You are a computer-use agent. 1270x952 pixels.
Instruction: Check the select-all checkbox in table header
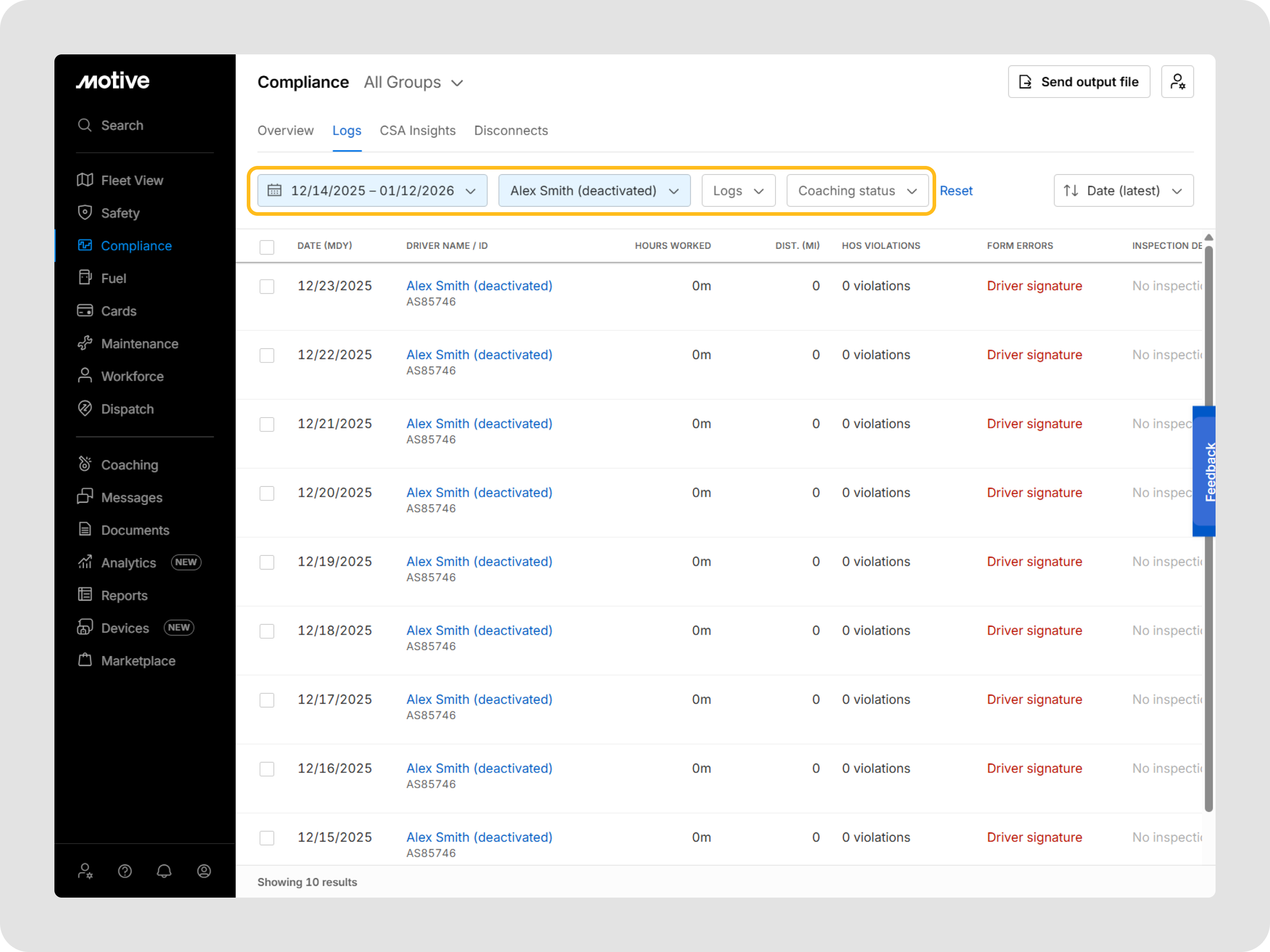(x=267, y=247)
